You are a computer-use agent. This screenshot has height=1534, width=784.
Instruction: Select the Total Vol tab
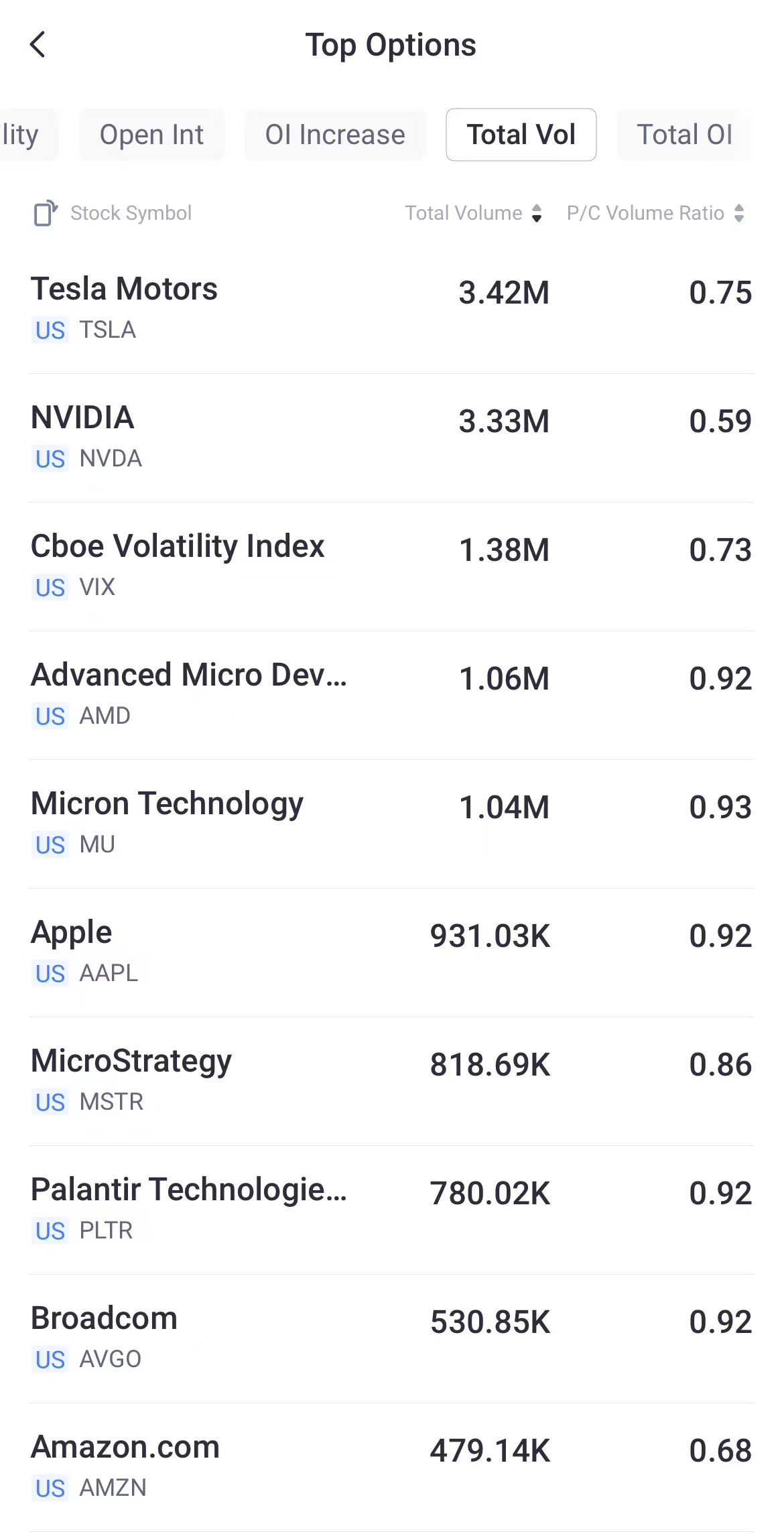click(521, 135)
